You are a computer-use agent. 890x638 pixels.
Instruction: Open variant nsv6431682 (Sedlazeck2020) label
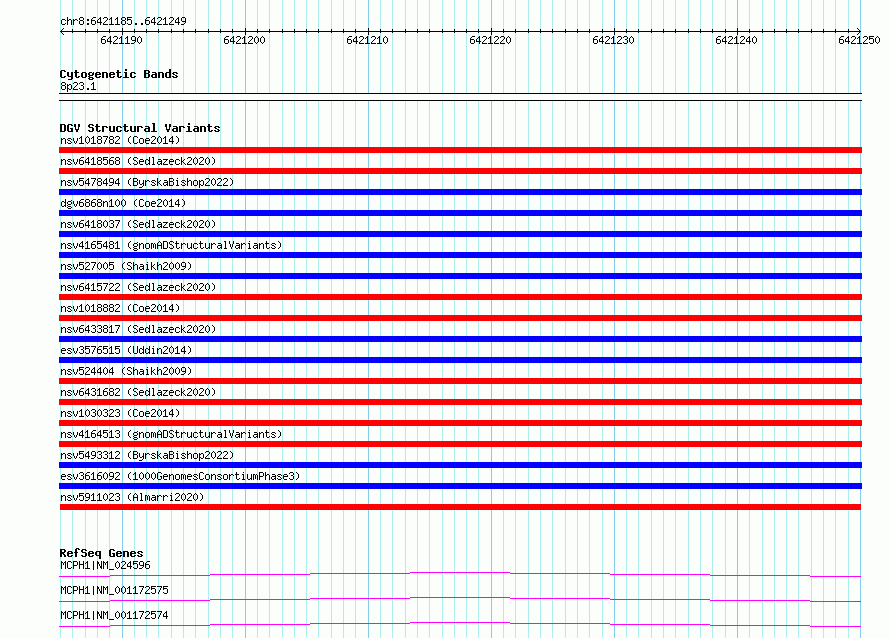tap(138, 392)
